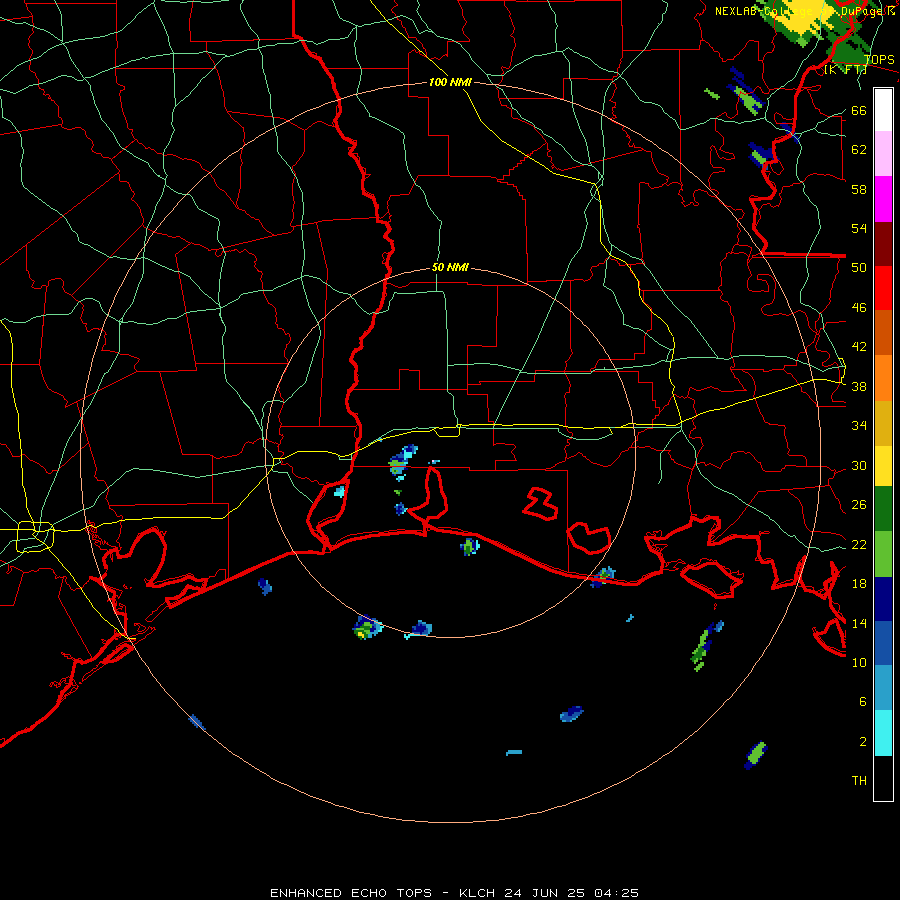The width and height of the screenshot is (900, 900).
Task: Click the "K FT" units label
Action: [845, 70]
